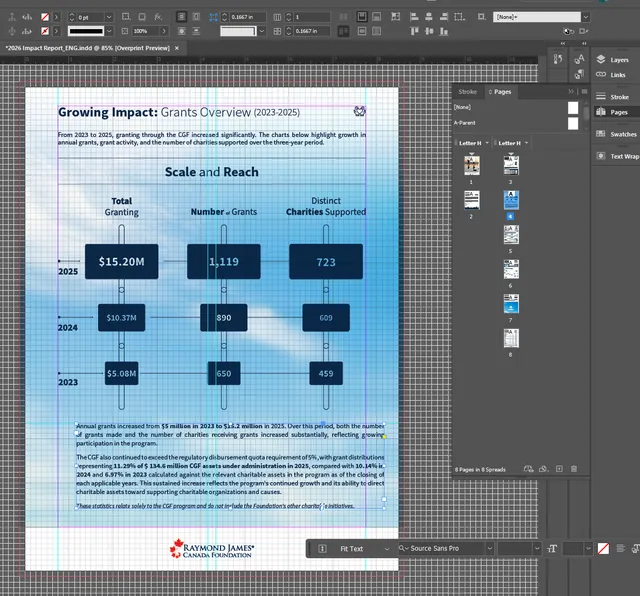Click align right edges icon
Viewport: 640px width, 596px height.
[x=444, y=17]
